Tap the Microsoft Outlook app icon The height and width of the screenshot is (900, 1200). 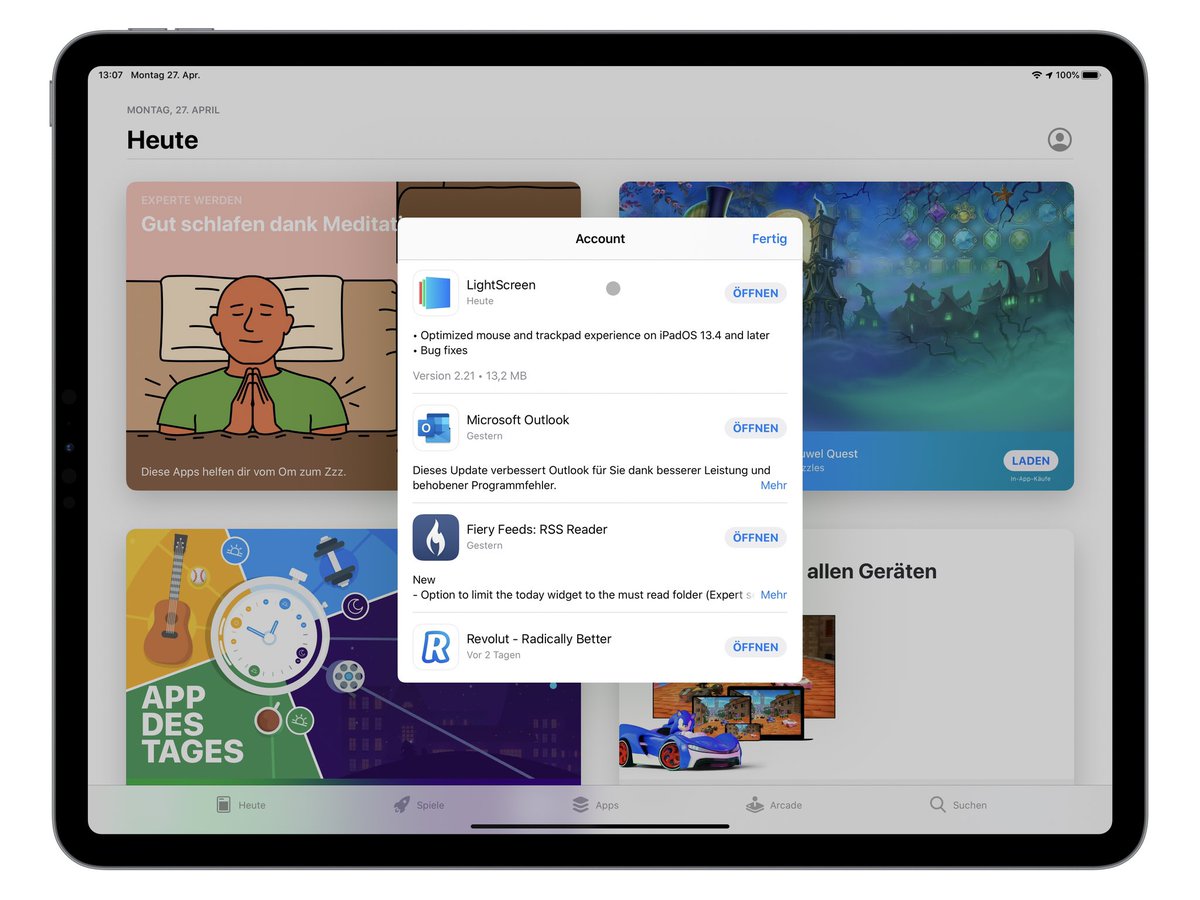436,428
